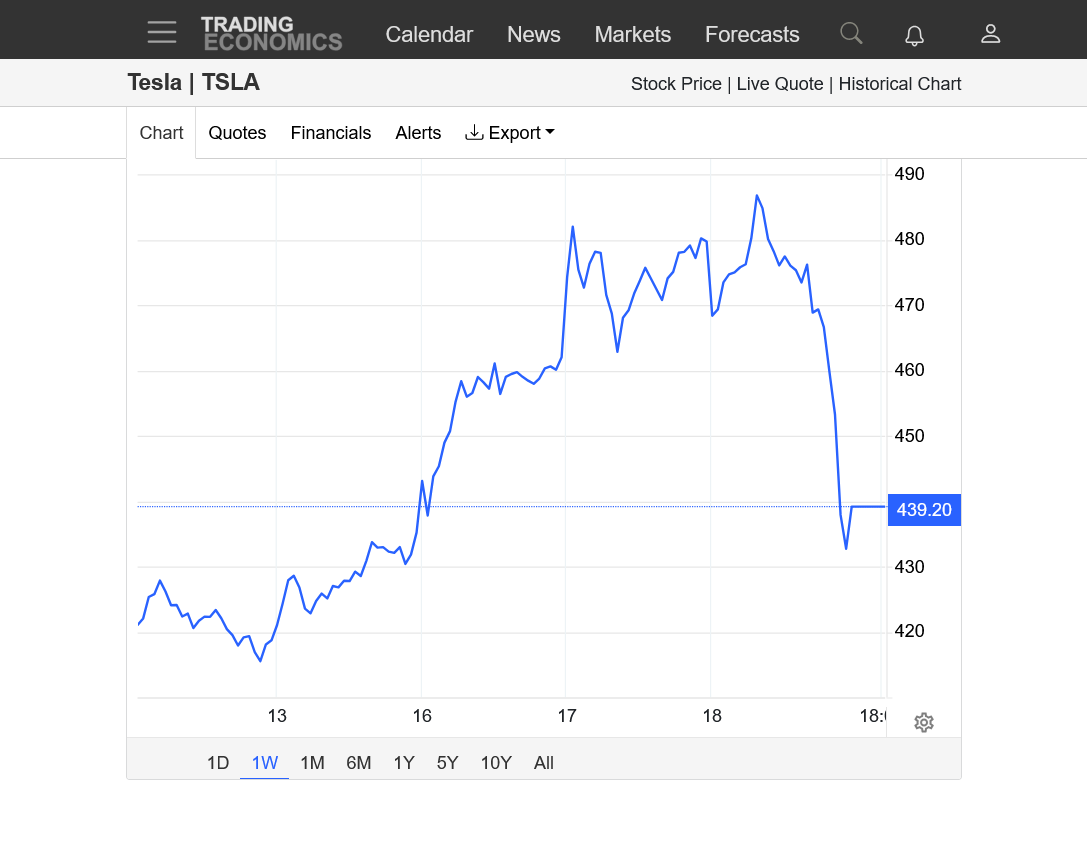This screenshot has height=849, width=1087.
Task: Click the date label 18 on time axis
Action: point(712,716)
